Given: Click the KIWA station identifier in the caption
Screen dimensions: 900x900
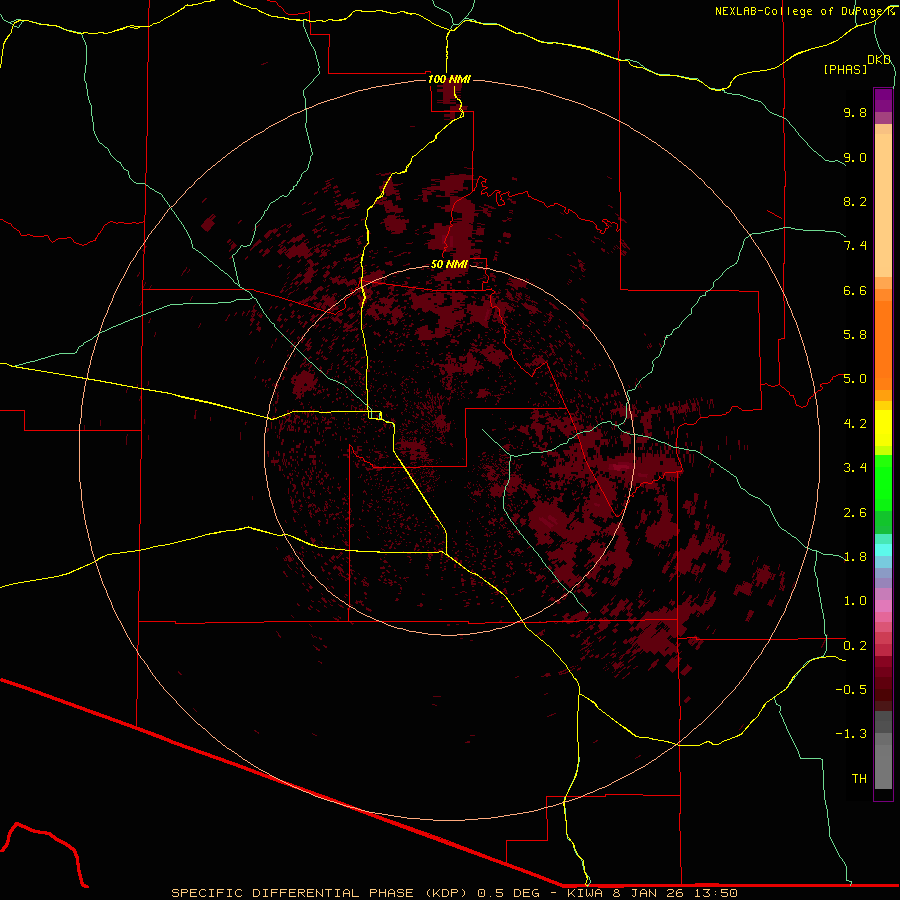Looking at the screenshot, I should (x=587, y=893).
